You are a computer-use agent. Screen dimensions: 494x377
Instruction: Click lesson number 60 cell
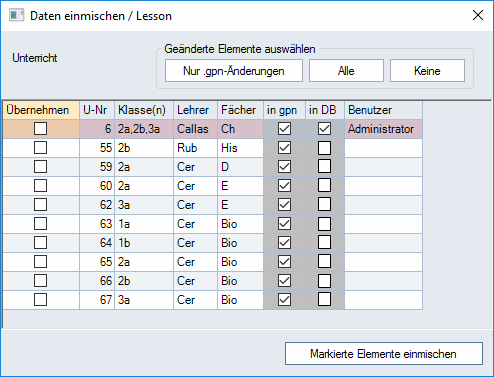97,186
